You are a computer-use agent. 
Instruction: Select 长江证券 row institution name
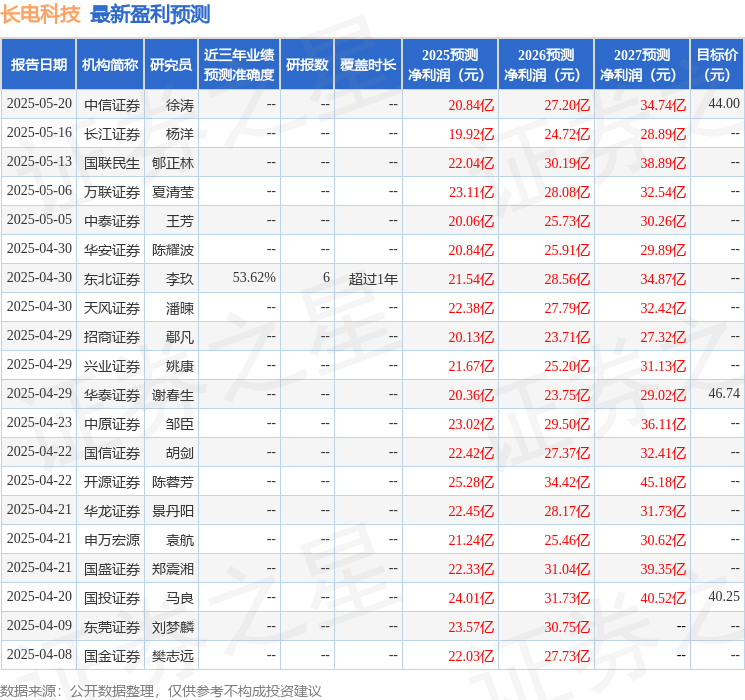click(x=112, y=134)
